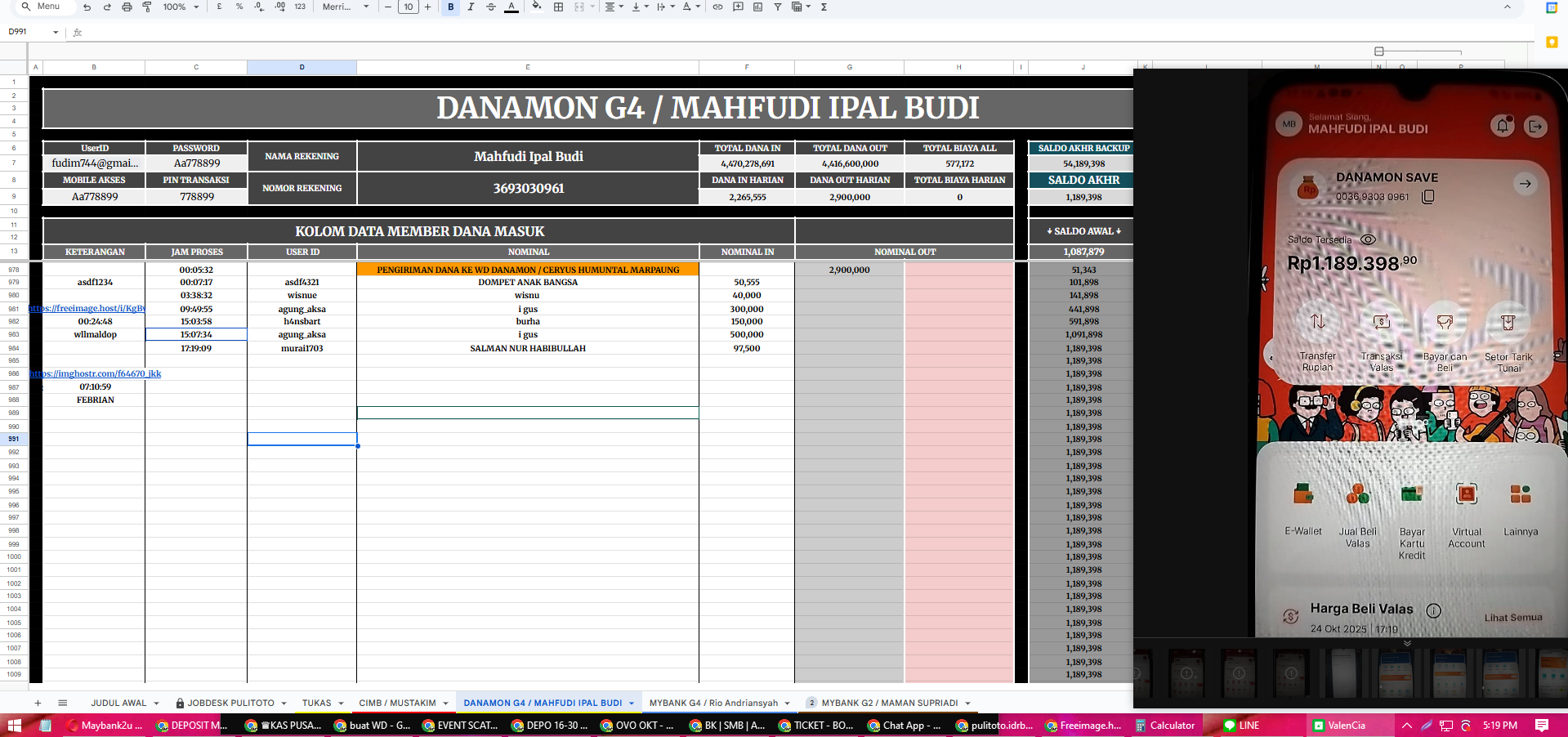Image resolution: width=1568 pixels, height=737 pixels.
Task: Click the Redo icon in toolbar
Action: [106, 7]
